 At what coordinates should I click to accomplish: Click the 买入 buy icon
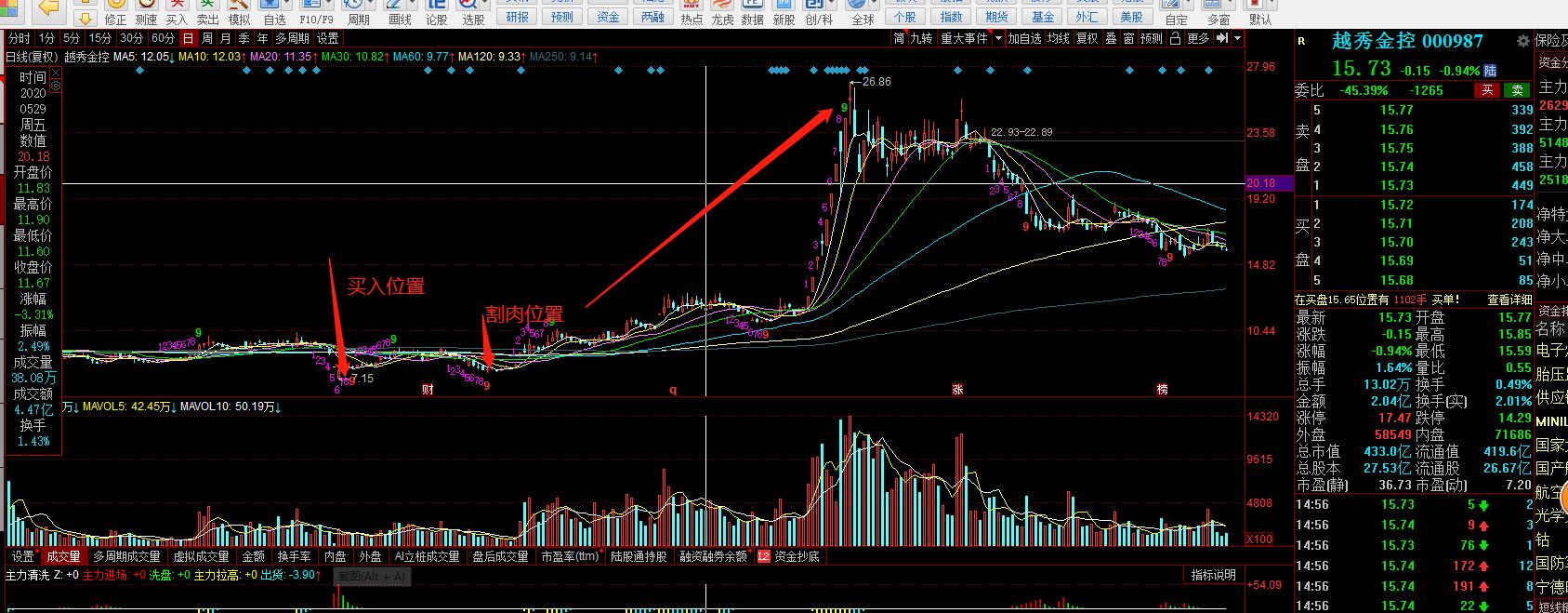tap(177, 11)
